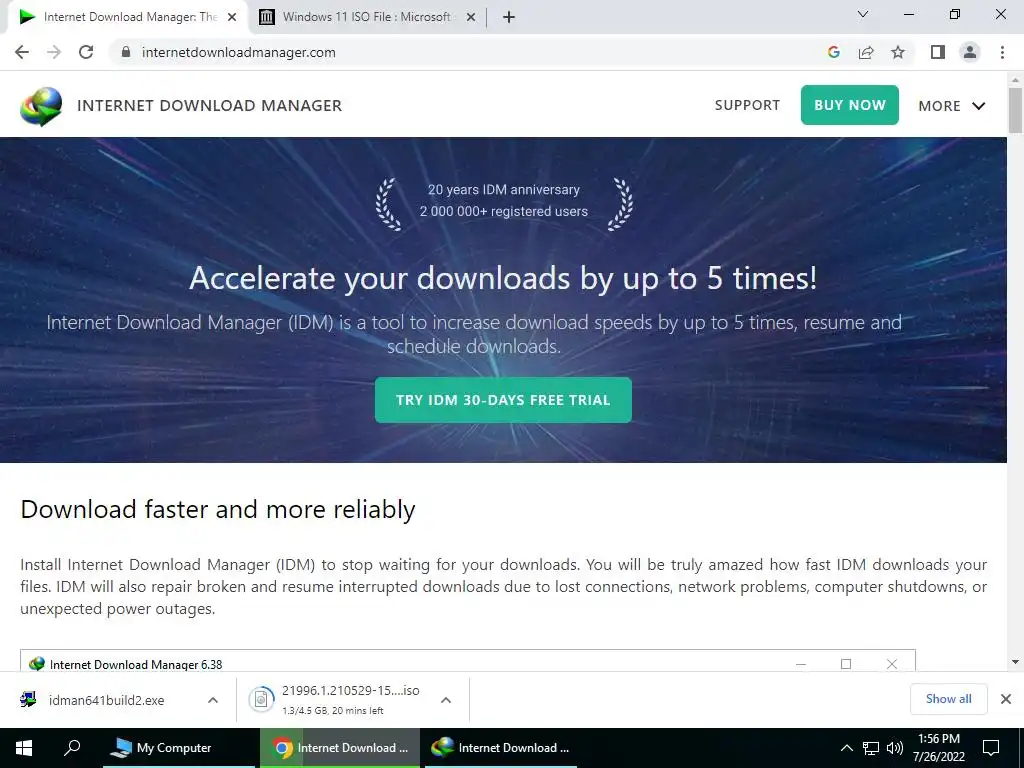Screen dimensions: 1024x768
Task: Click Show all downloads
Action: (948, 699)
